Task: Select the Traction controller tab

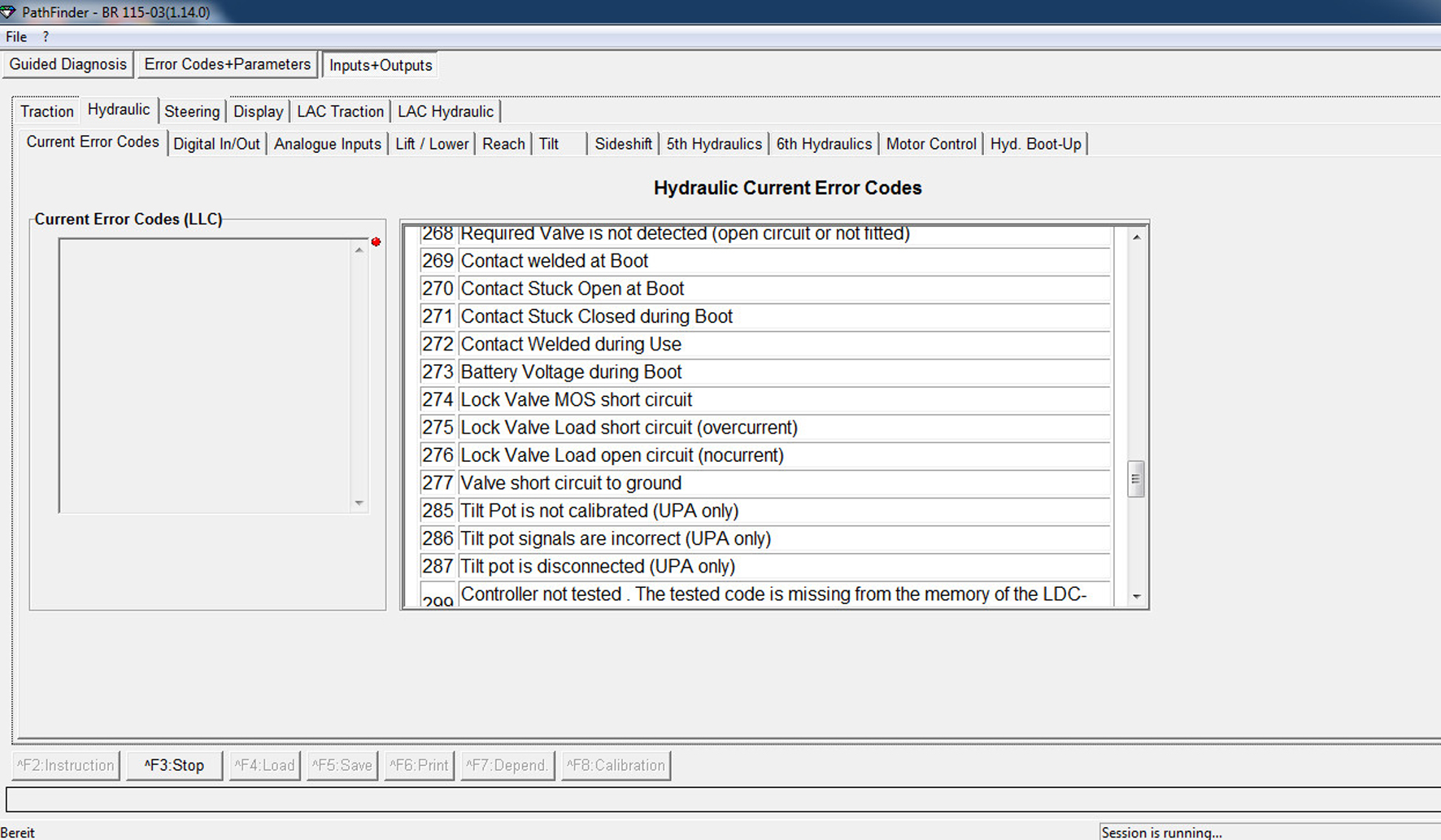Action: pos(47,111)
